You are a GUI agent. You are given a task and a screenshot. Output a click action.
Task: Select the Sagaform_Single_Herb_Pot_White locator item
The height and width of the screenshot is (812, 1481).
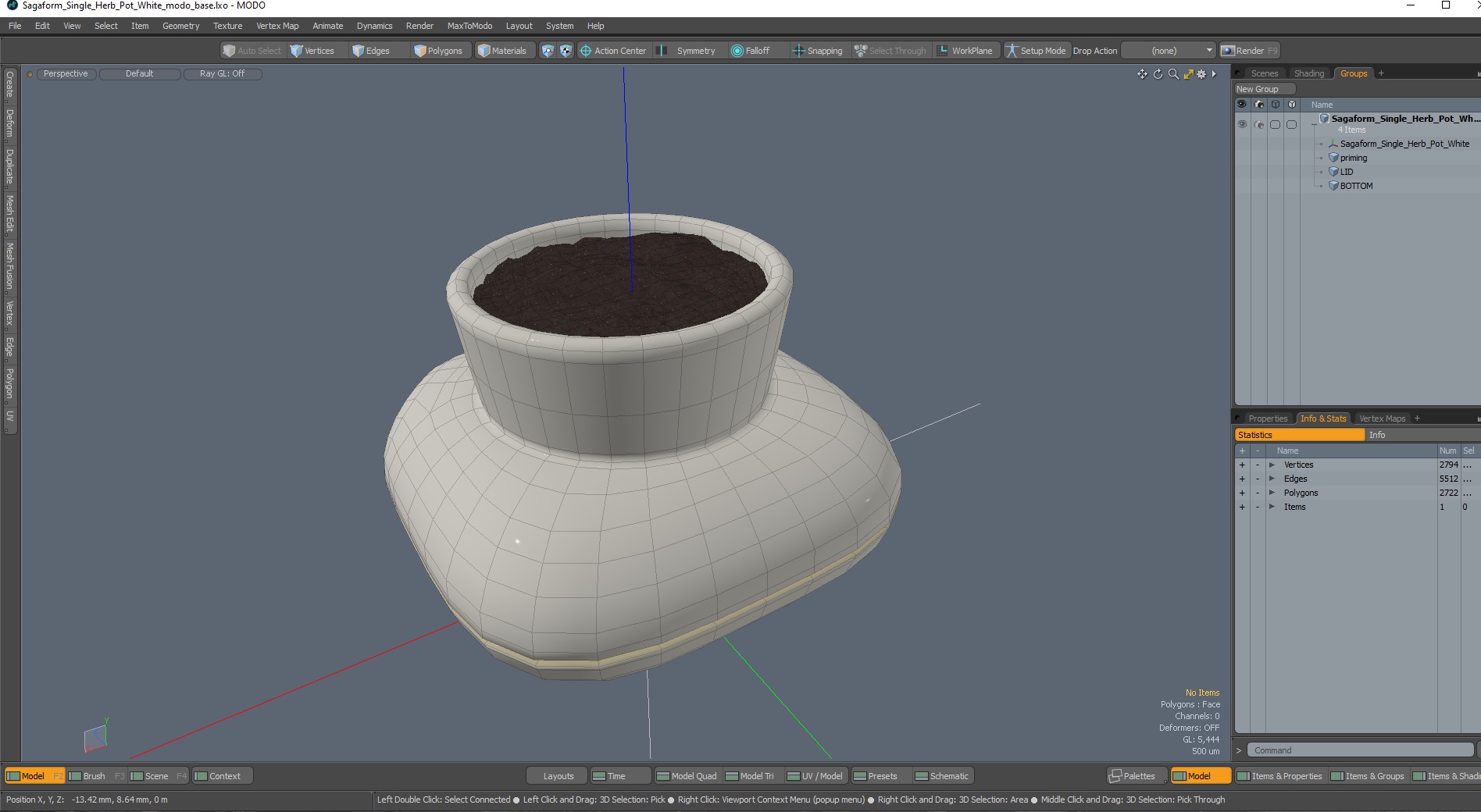pos(1404,144)
